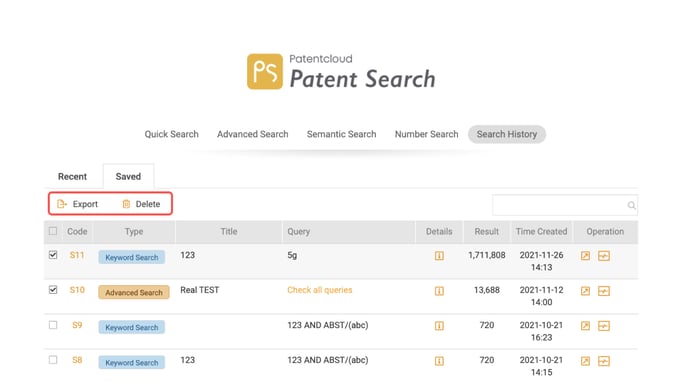The image size is (688, 382).
Task: Check the S9 row checkbox
Action: tap(53, 325)
